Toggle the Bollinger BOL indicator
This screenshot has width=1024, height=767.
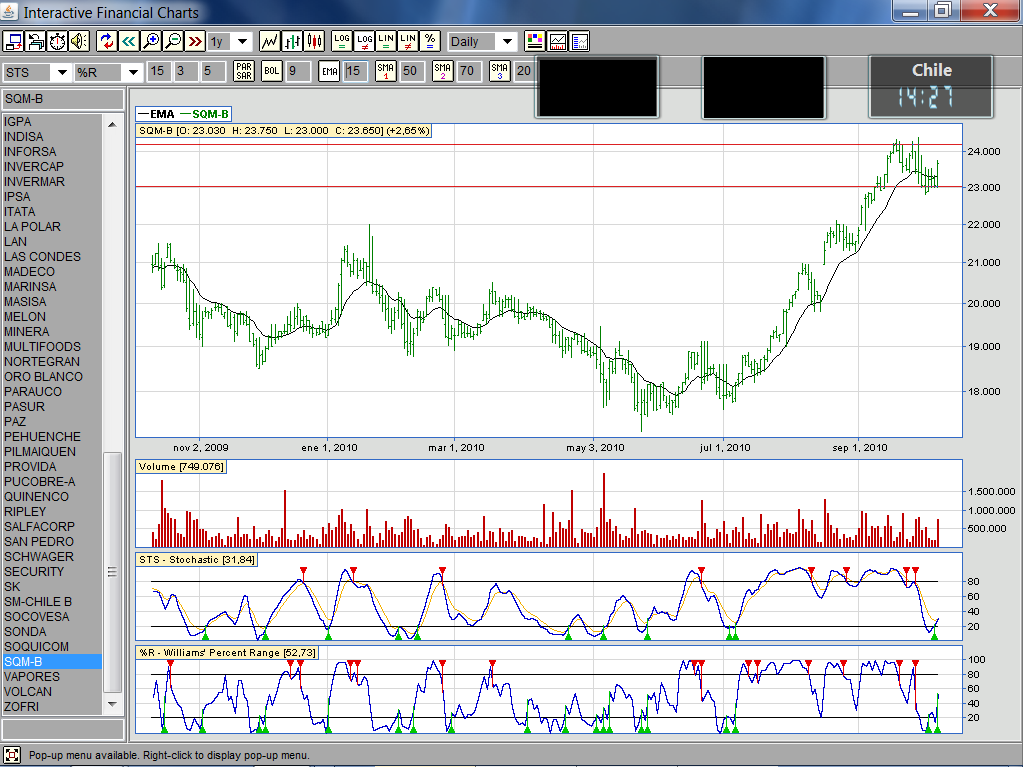(x=271, y=71)
